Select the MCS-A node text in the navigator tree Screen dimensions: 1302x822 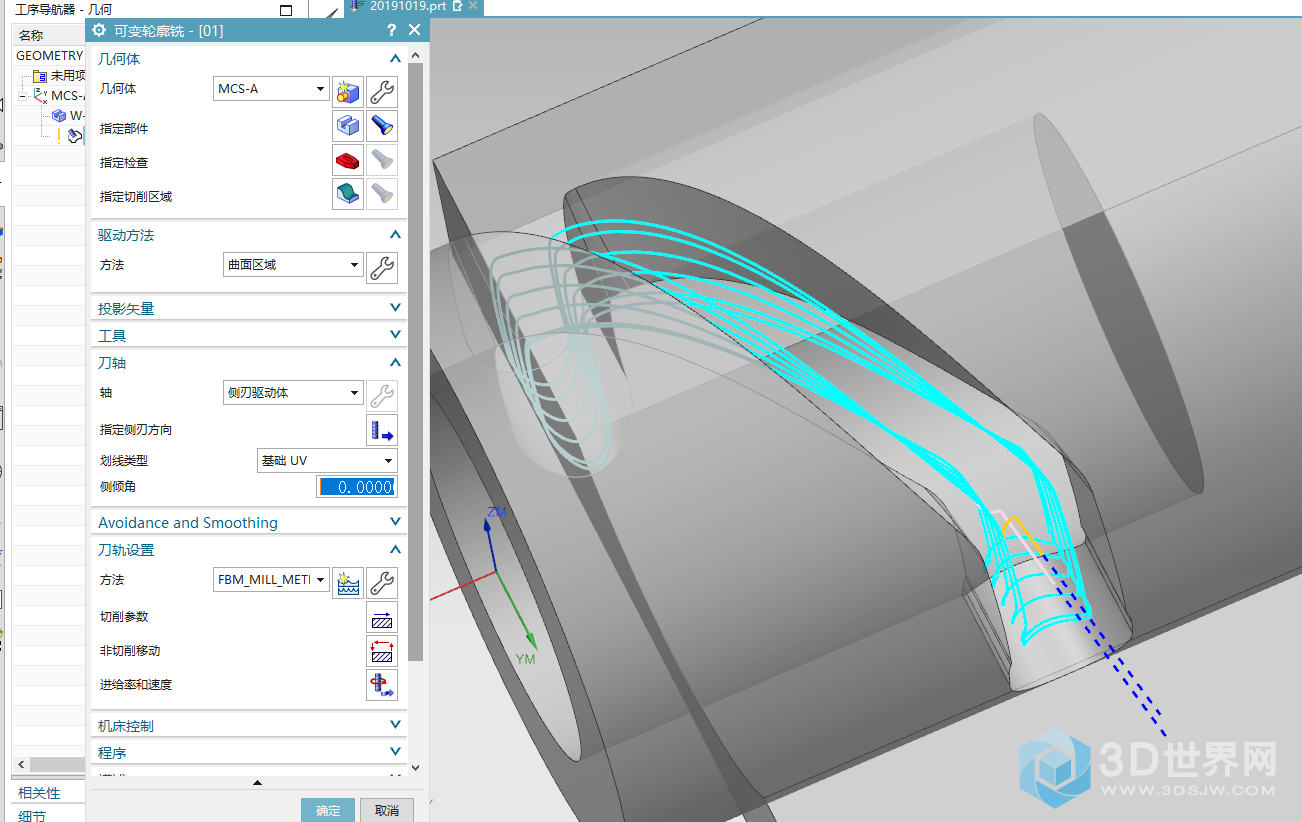[68, 96]
